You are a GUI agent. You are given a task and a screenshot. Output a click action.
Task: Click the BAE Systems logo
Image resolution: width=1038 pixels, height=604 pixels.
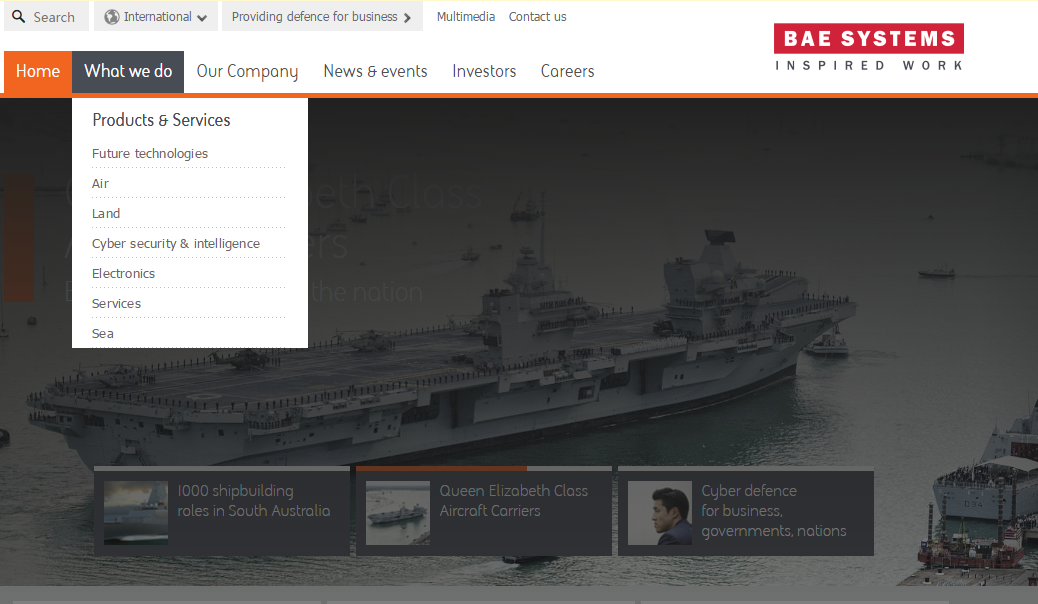(869, 47)
